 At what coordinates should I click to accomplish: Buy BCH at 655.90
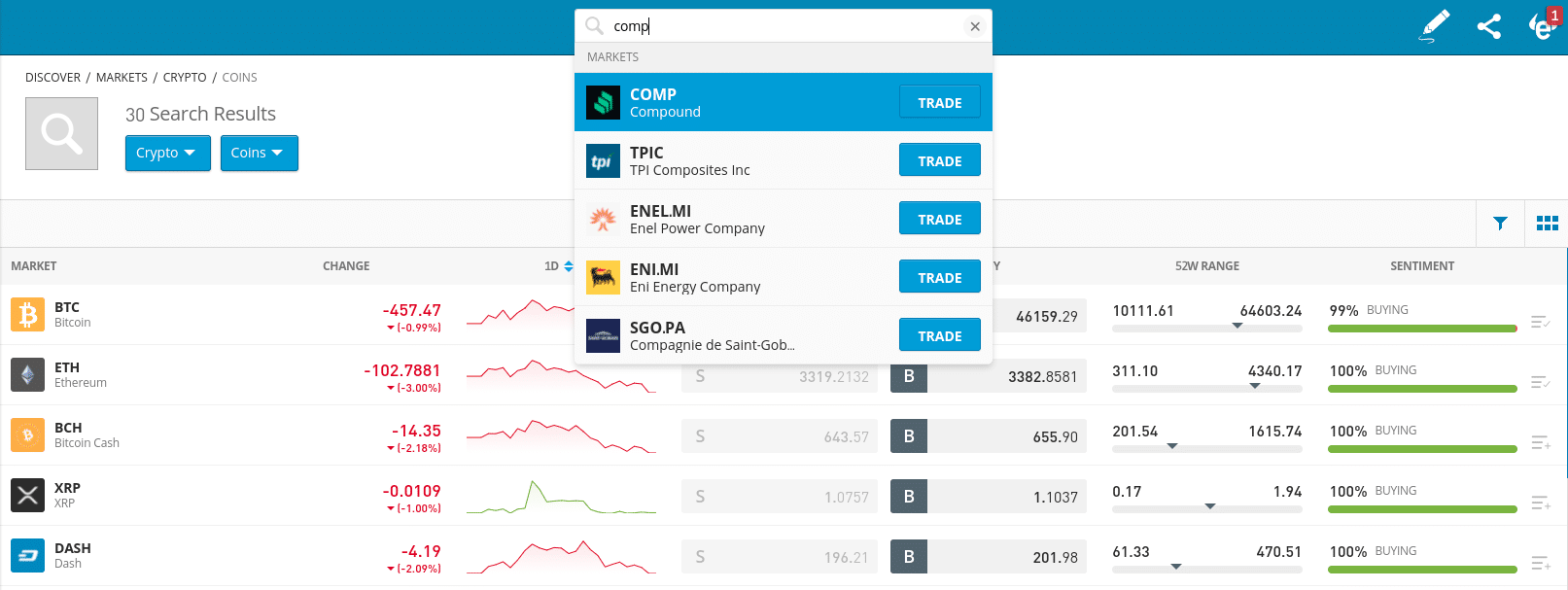(x=989, y=436)
